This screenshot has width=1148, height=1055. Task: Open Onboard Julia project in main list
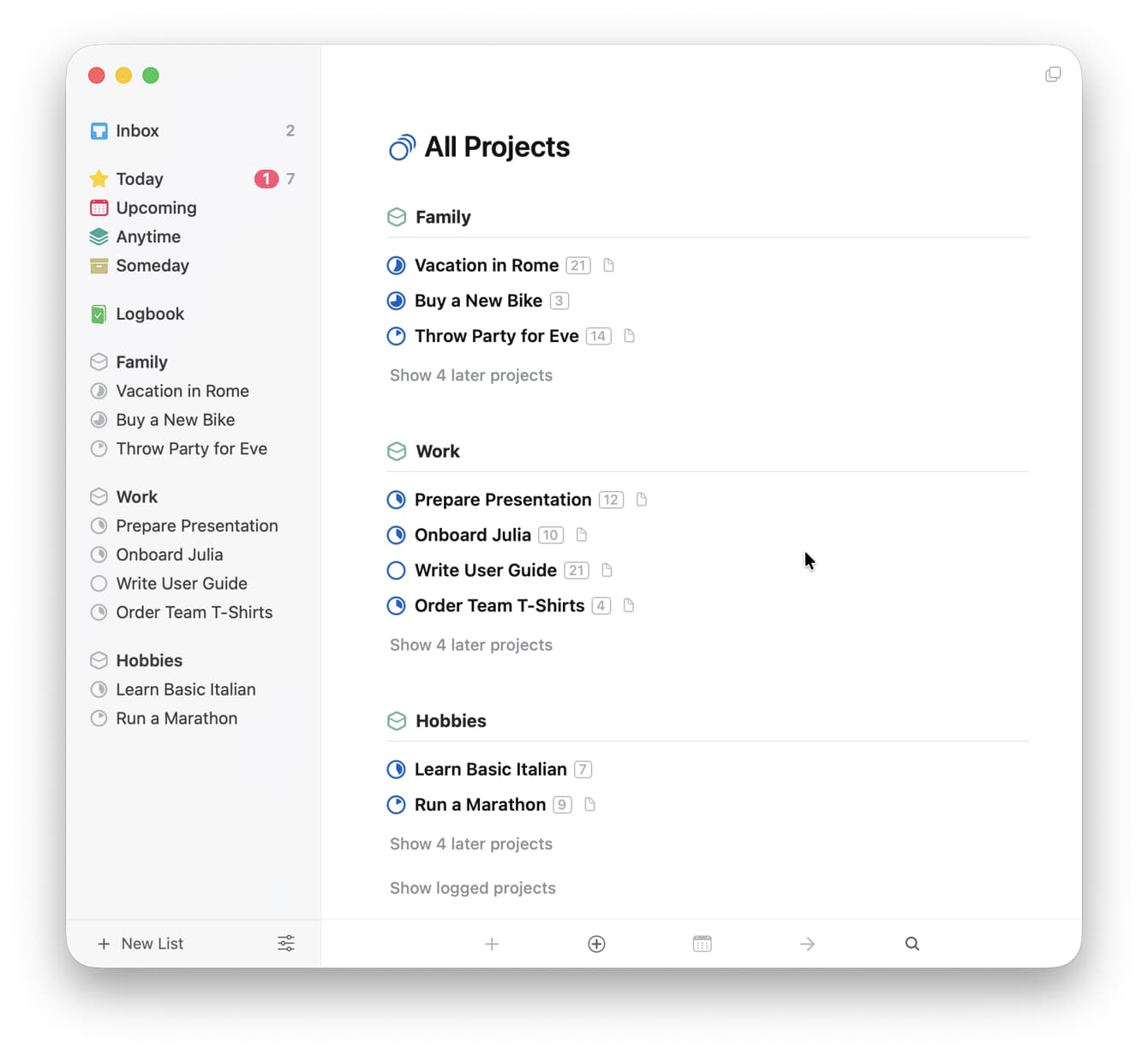pyautogui.click(x=472, y=536)
